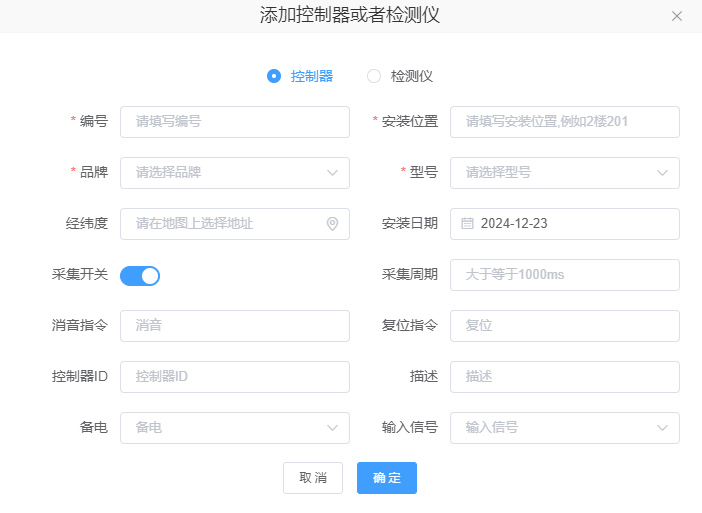The image size is (702, 513).
Task: Focus the 控制器ID text box
Action: (x=234, y=377)
